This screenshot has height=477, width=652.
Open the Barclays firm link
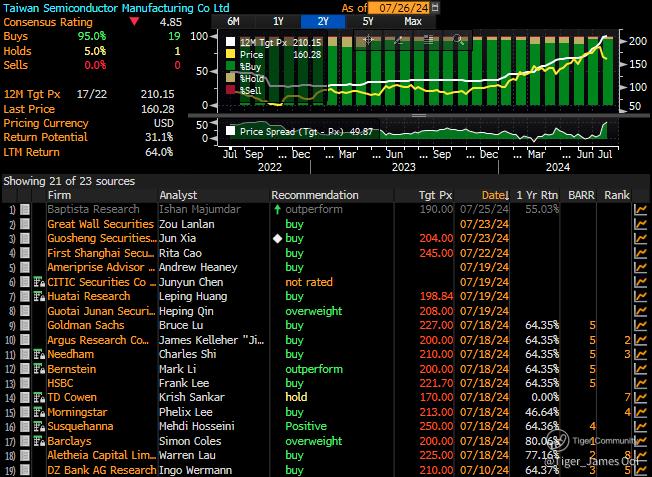click(x=70, y=440)
